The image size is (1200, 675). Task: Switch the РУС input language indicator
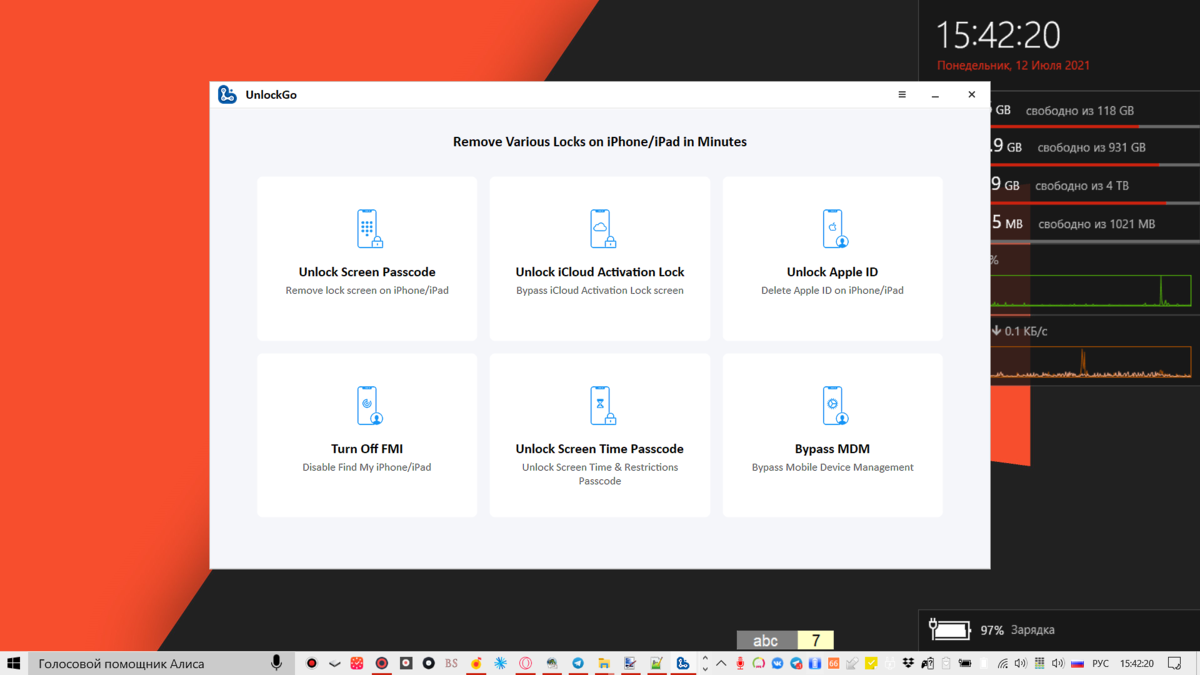[1100, 663]
